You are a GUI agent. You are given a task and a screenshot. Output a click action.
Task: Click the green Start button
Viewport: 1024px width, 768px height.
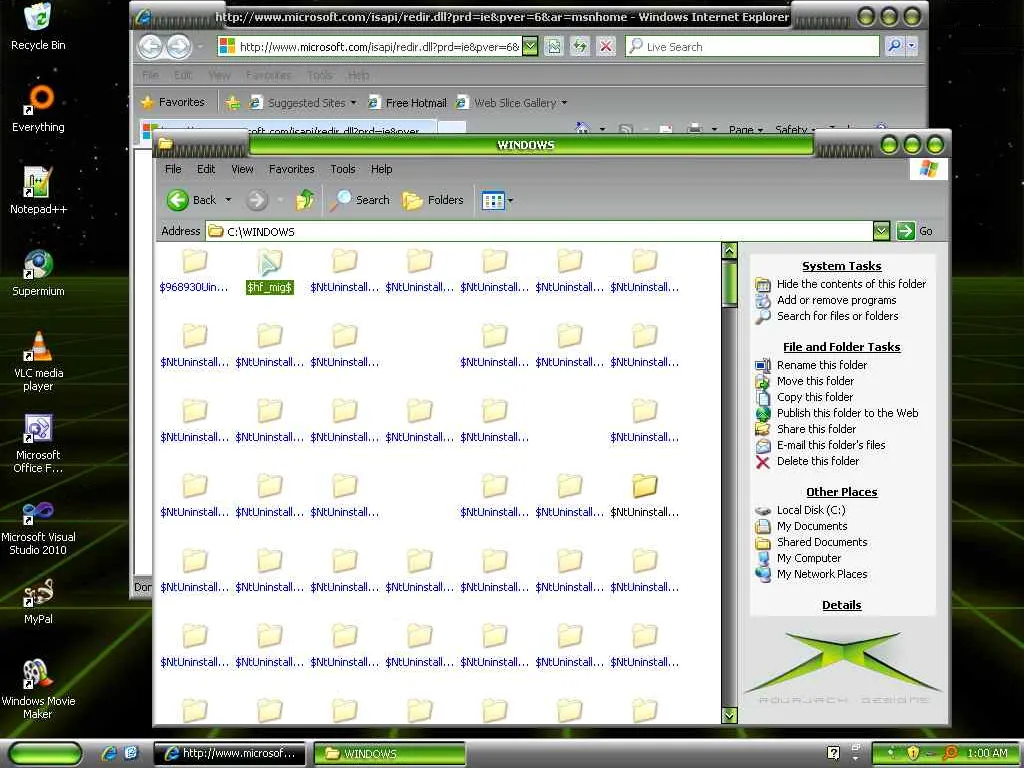tap(45, 753)
